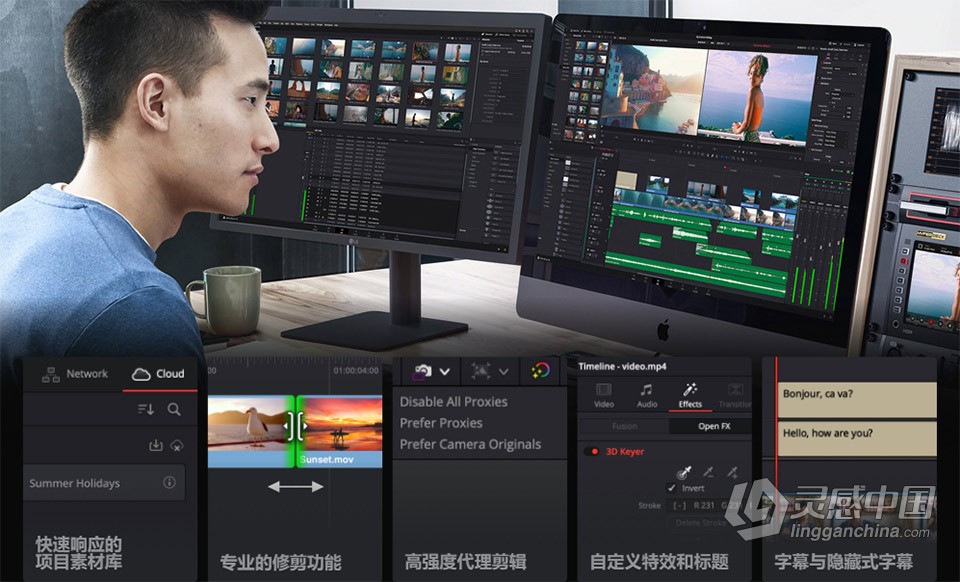The image size is (960, 582).
Task: Select Prefer Camera Originals from the menu
Action: point(469,443)
